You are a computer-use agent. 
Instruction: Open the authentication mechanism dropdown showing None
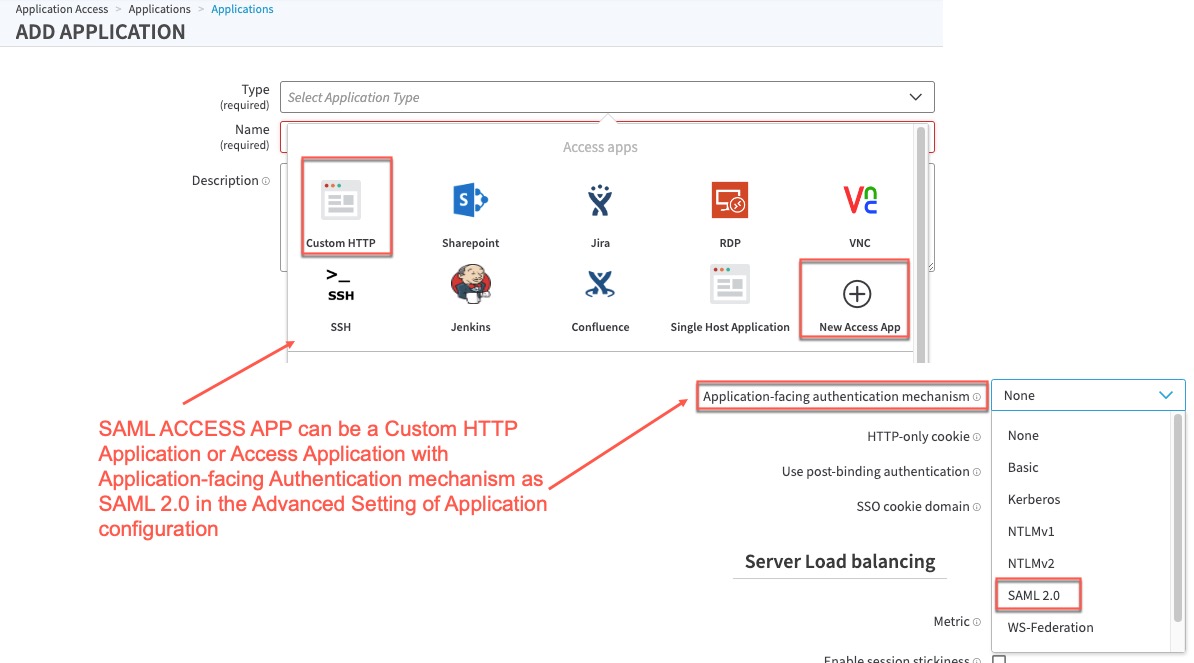tap(1088, 395)
